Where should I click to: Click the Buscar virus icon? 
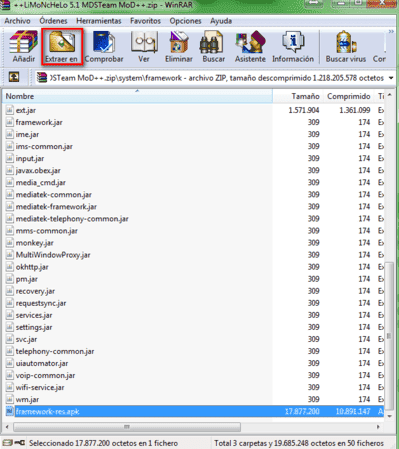(346, 47)
